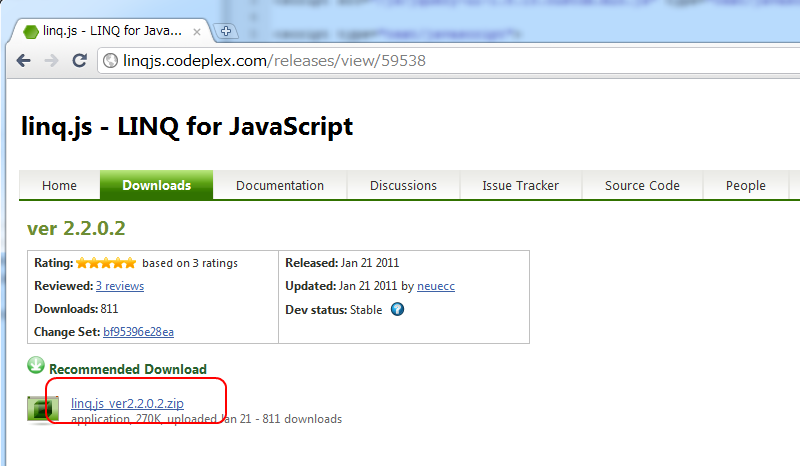Click the Downloads: 811 text
The width and height of the screenshot is (800, 466).
76,309
